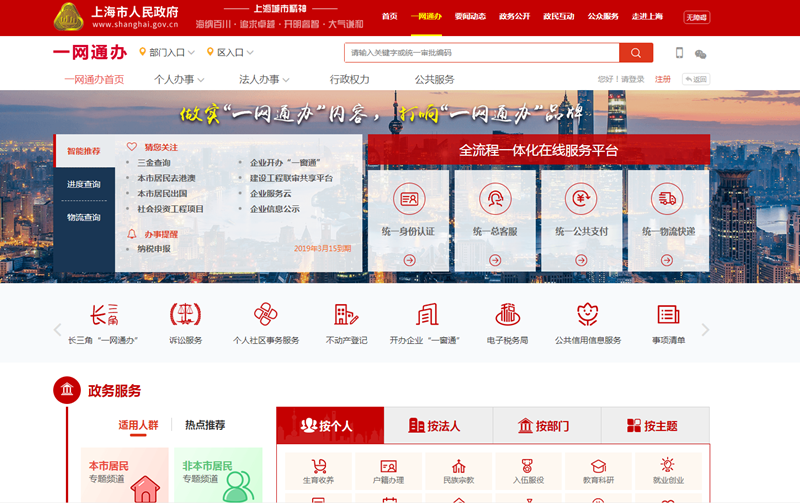Screen dimensions: 800x503
Task: Open the 企业信息公示 link
Action: [x=275, y=209]
